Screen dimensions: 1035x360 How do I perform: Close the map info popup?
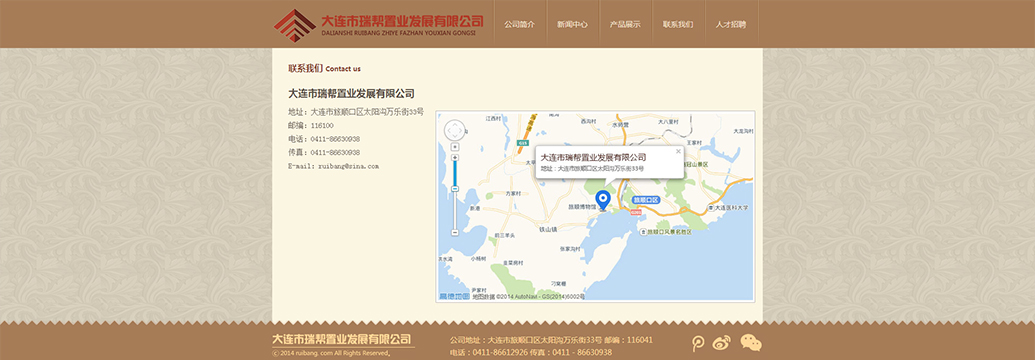(x=677, y=151)
